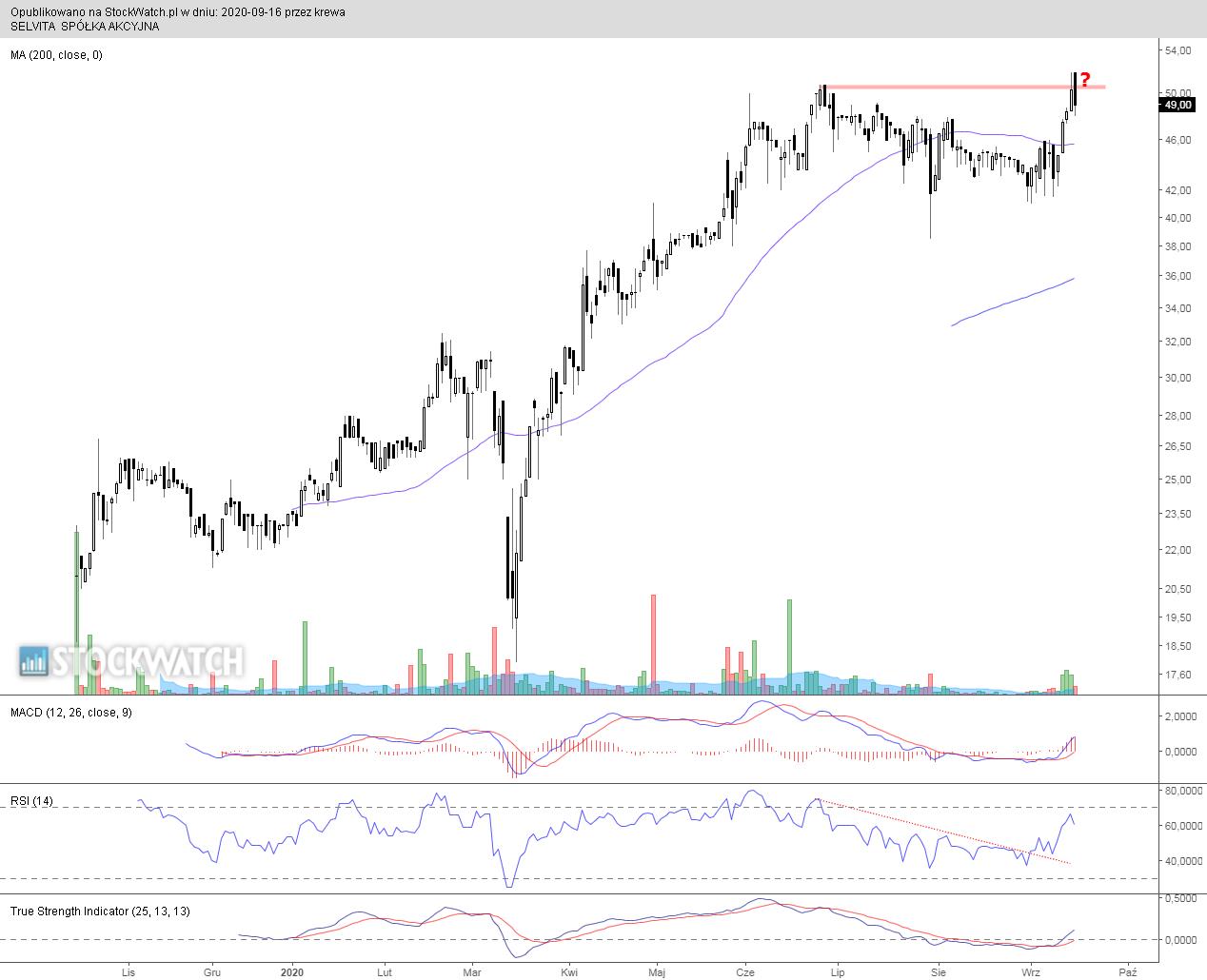Click the 19,50 price axis label
Viewport: 1207px width, 980px height.
1178,617
